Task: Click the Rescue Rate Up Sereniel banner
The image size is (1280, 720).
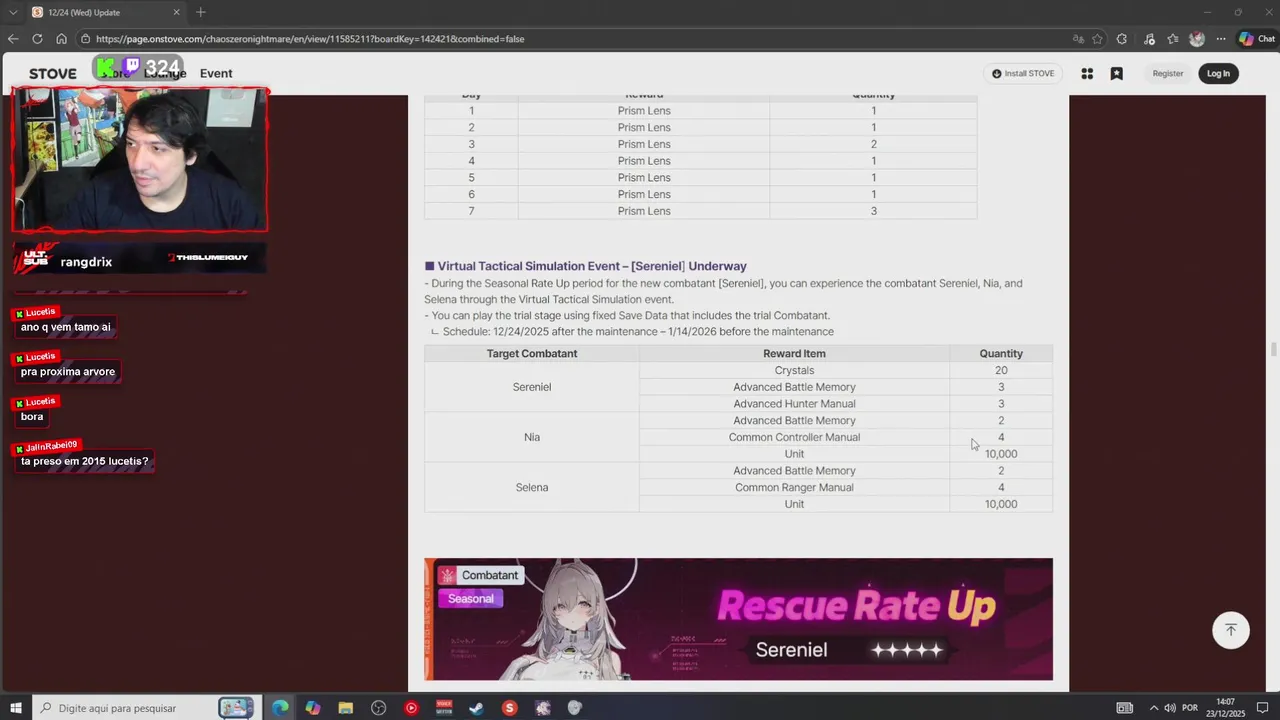Action: [x=738, y=619]
